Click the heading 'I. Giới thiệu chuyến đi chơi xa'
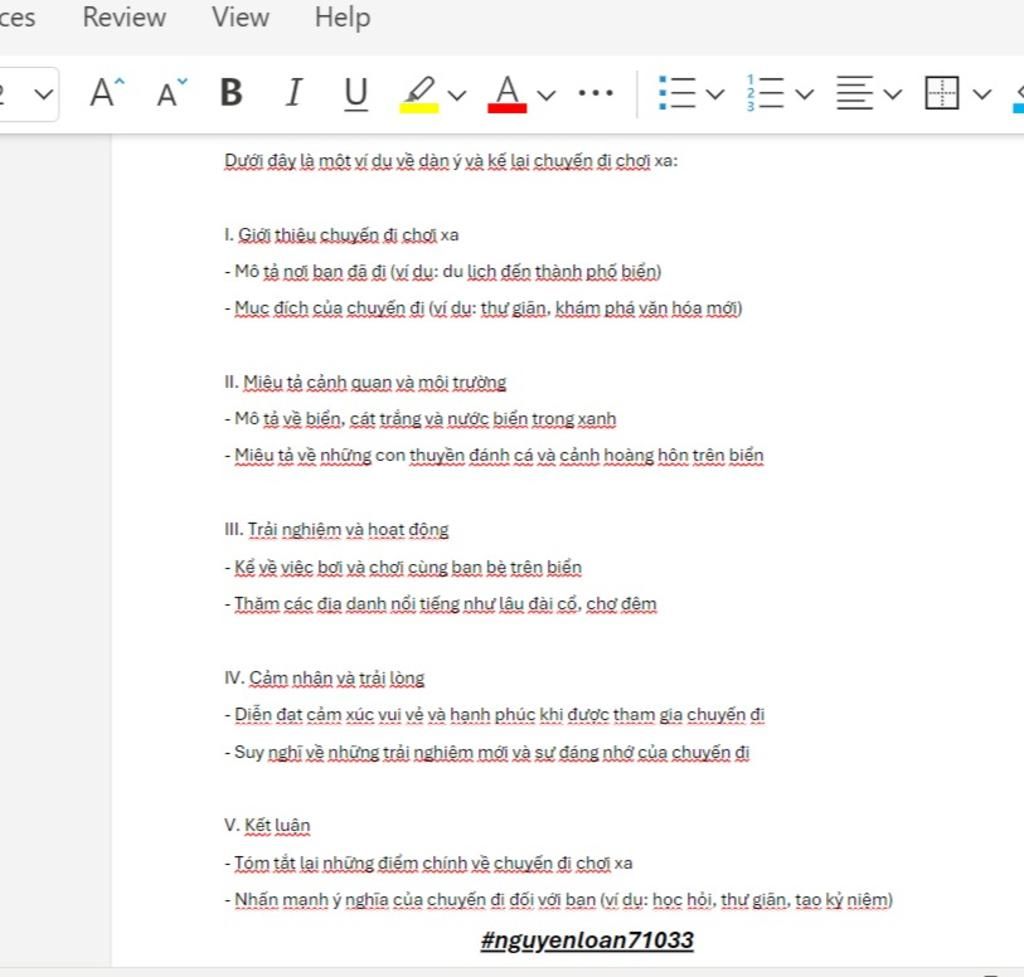 click(342, 234)
